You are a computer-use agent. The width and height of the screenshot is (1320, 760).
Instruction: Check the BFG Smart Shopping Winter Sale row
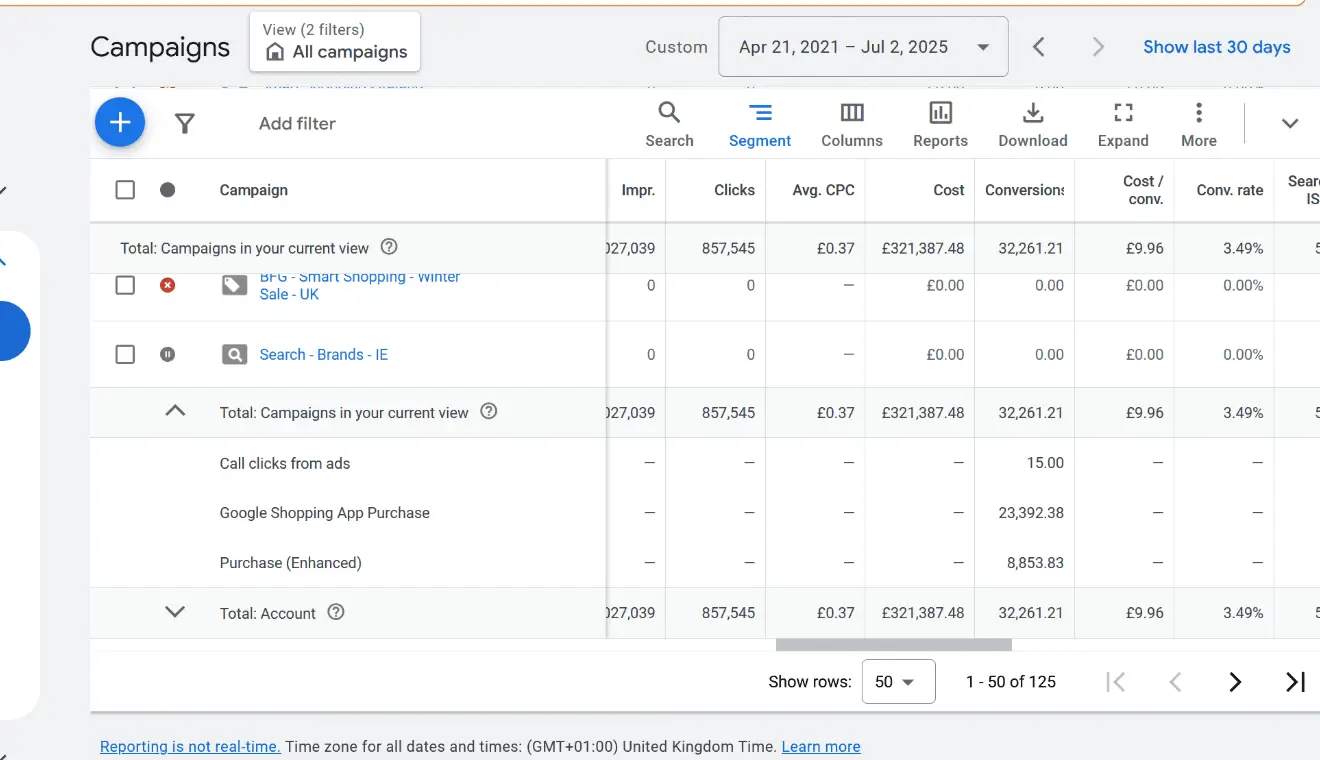(125, 284)
